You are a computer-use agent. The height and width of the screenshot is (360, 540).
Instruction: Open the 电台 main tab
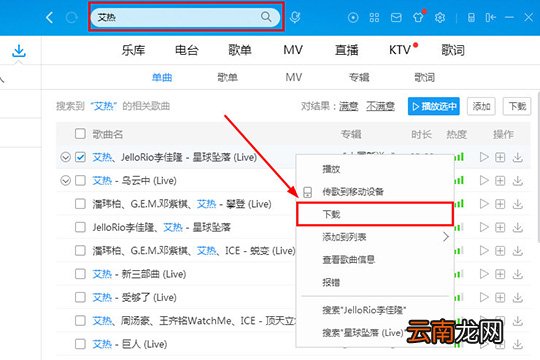click(x=186, y=50)
